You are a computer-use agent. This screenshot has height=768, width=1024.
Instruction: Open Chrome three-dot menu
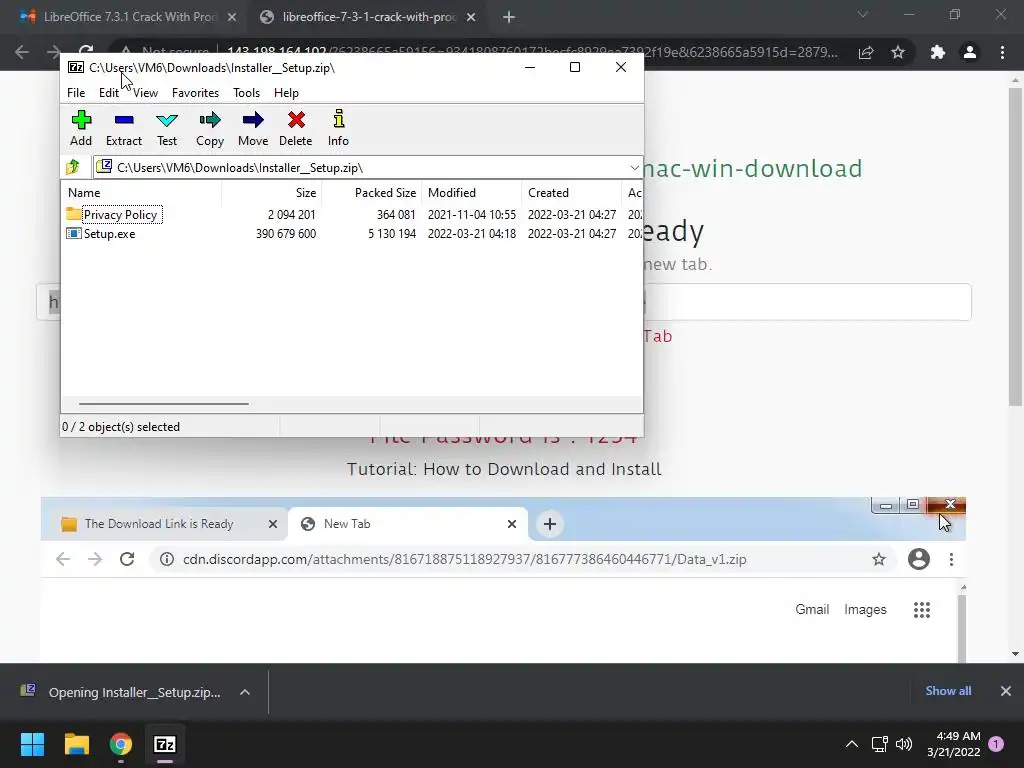coord(1002,52)
